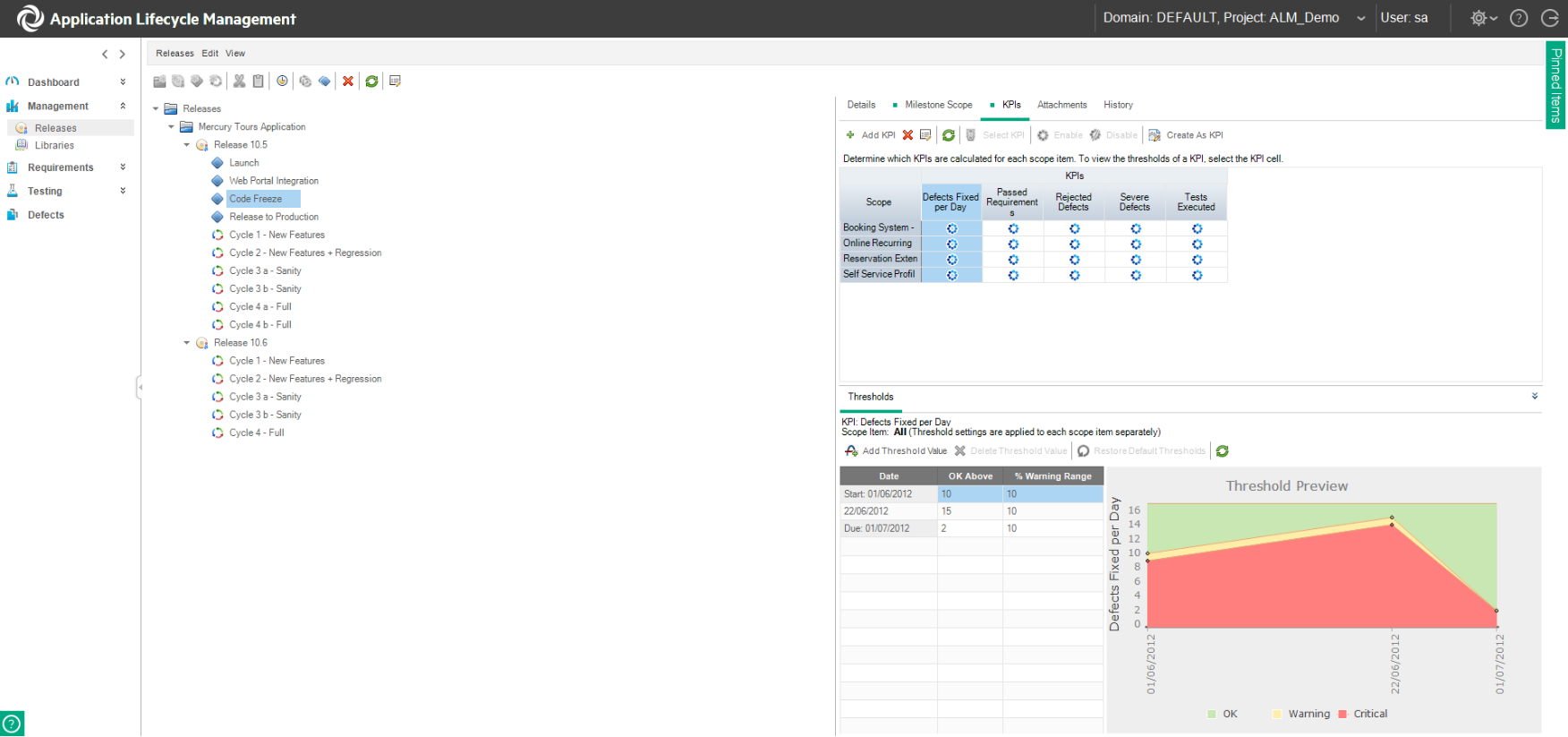Toggle the Tests Executed KPI for Self Service Profile
1568x737 pixels.
[1197, 275]
